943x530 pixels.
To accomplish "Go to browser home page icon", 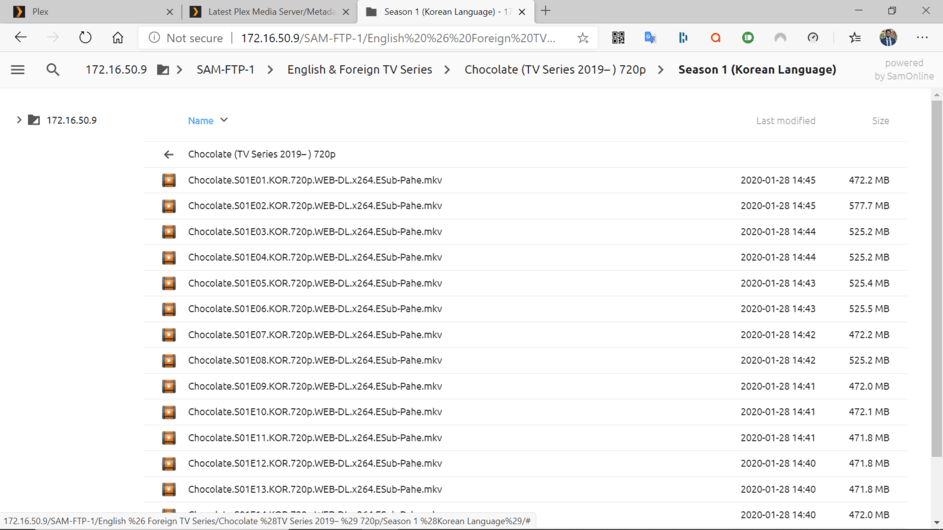I will coord(118,37).
